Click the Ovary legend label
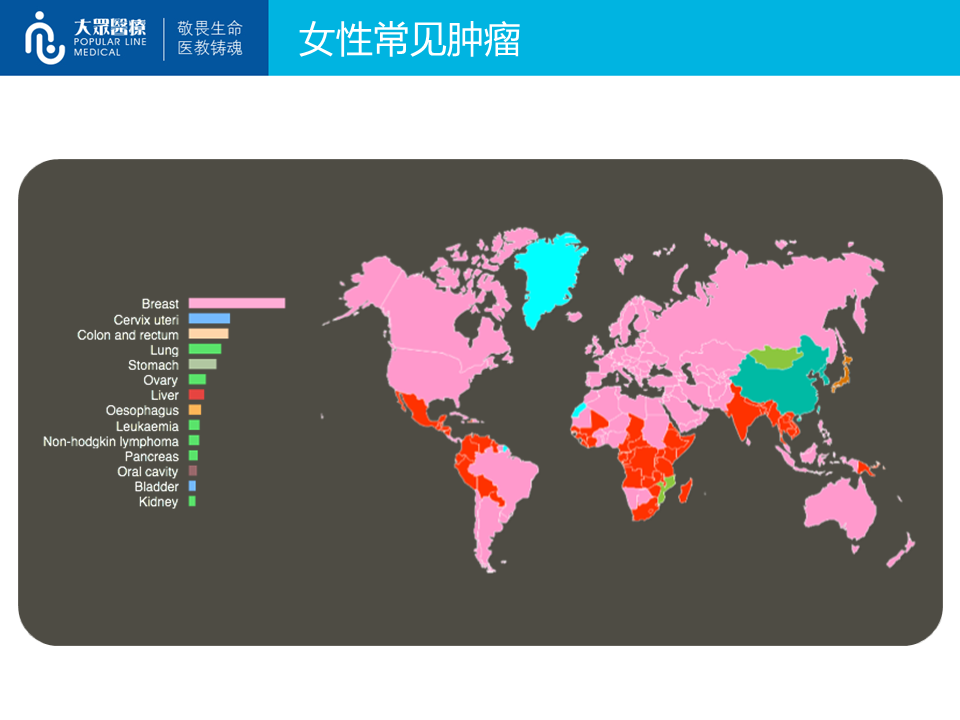The height and width of the screenshot is (720, 960). tap(160, 380)
